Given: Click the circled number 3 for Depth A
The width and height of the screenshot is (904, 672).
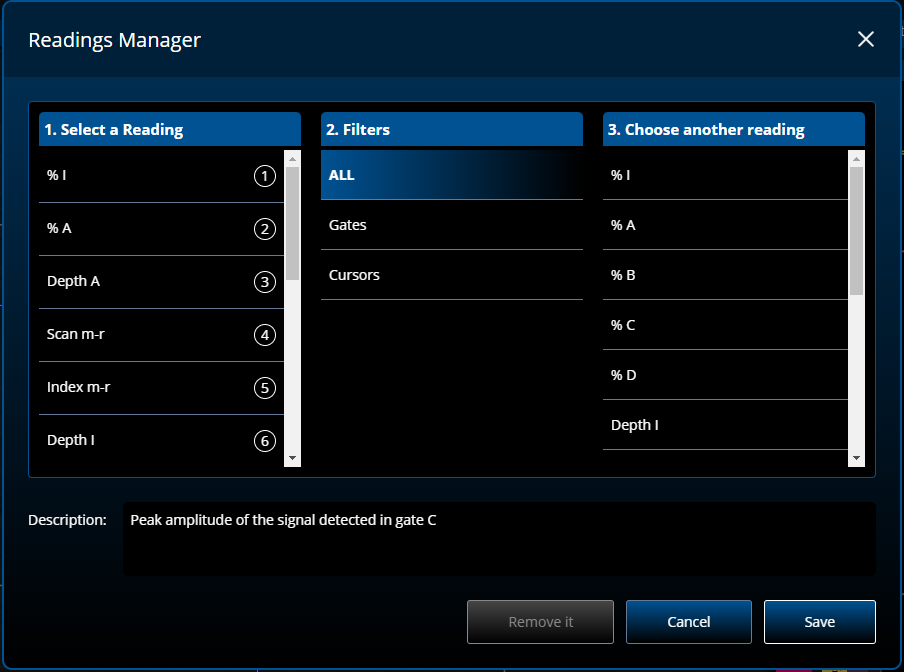Looking at the screenshot, I should pos(265,282).
